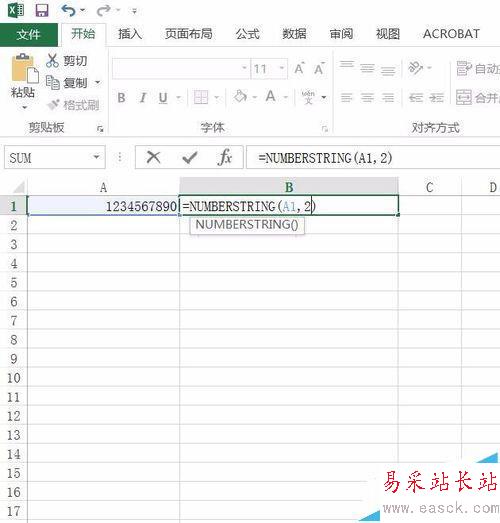Click the merge cells (合并) button

478,97
